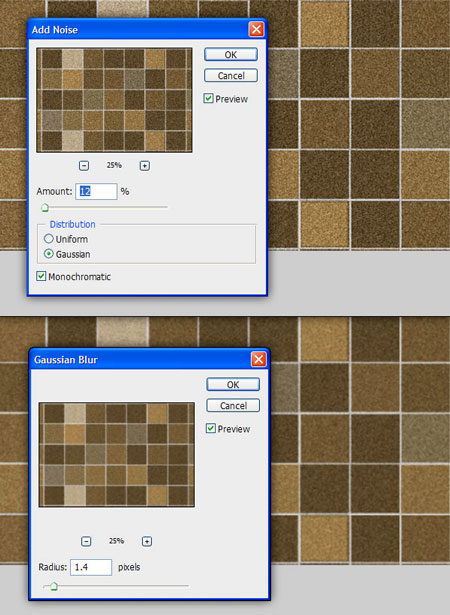Zoom out the Add Noise preview
The width and height of the screenshot is (450, 615).
(x=84, y=166)
